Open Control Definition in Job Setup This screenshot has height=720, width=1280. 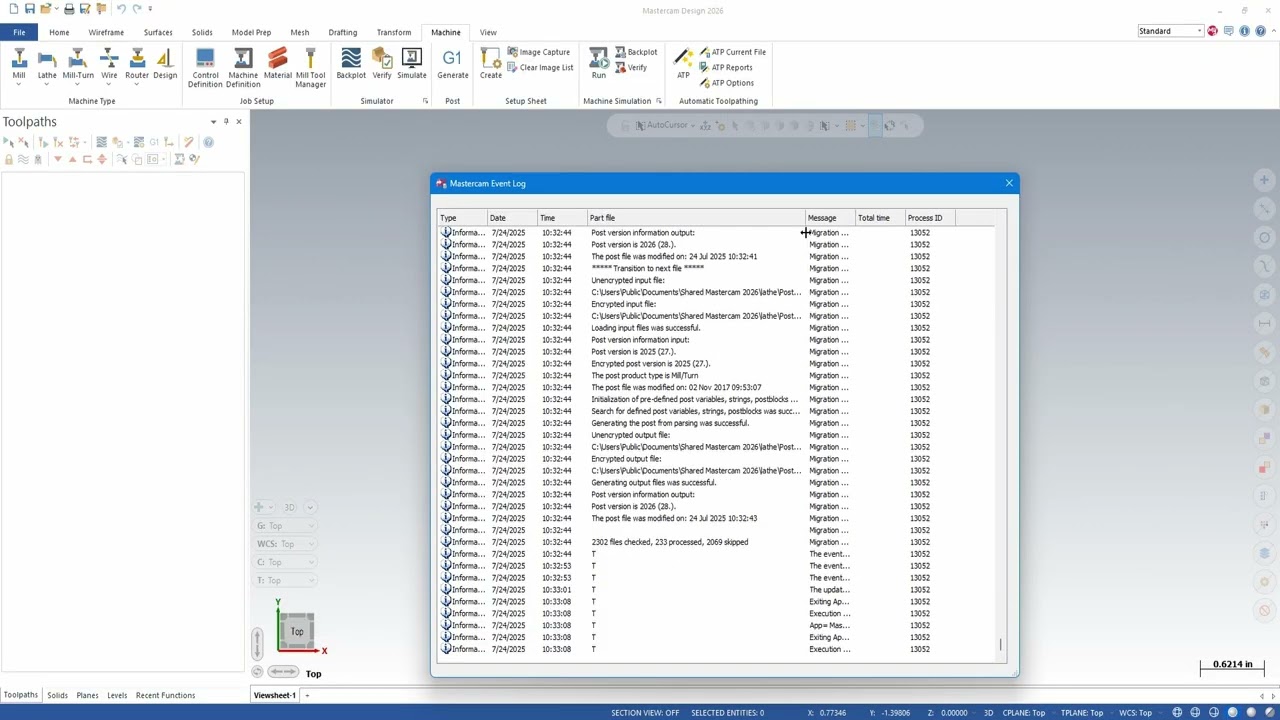205,68
